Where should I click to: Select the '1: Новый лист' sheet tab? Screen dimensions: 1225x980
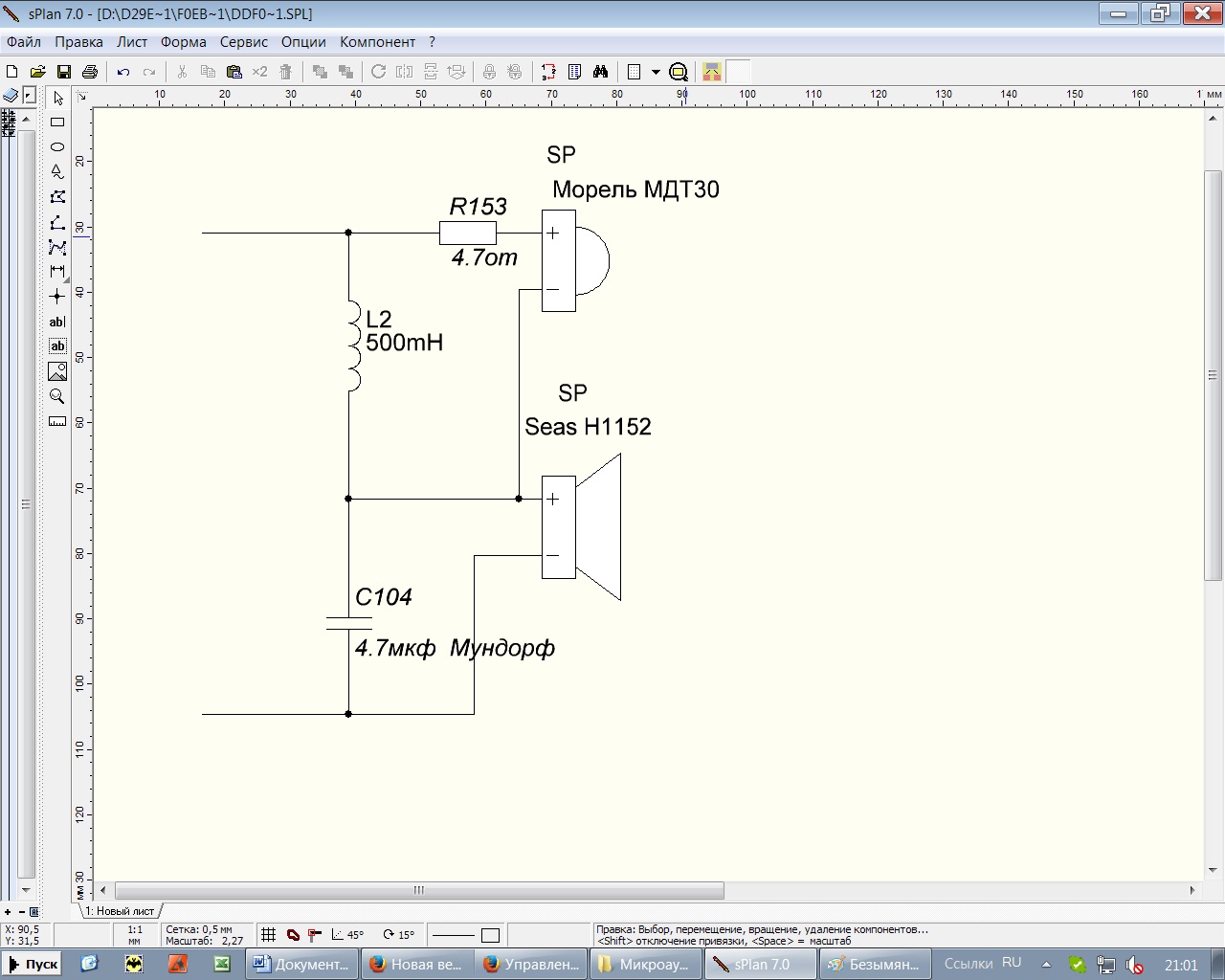pos(121,911)
